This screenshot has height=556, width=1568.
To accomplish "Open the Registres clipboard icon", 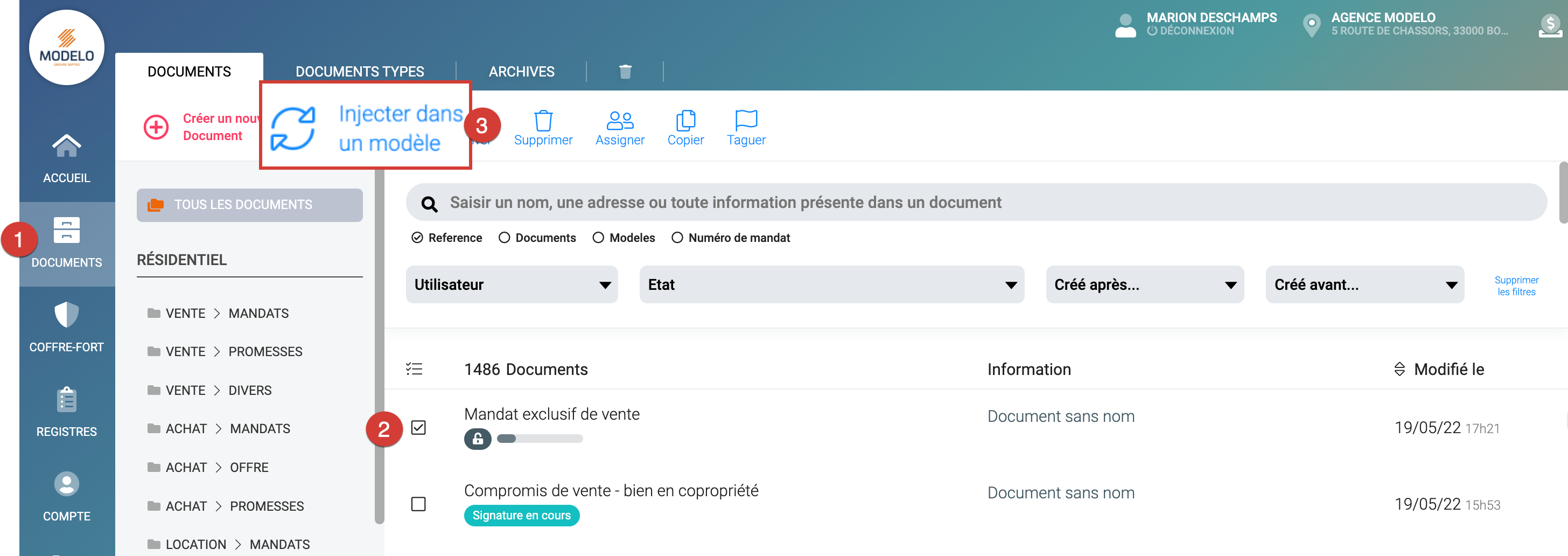I will point(66,400).
